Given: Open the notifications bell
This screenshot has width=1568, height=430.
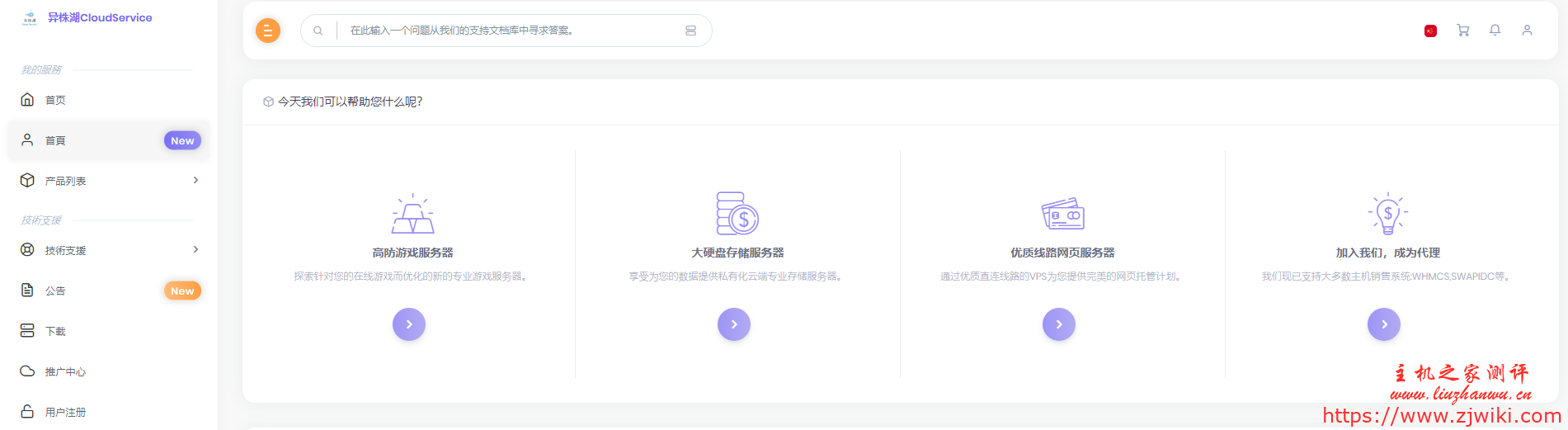Looking at the screenshot, I should pyautogui.click(x=1495, y=31).
